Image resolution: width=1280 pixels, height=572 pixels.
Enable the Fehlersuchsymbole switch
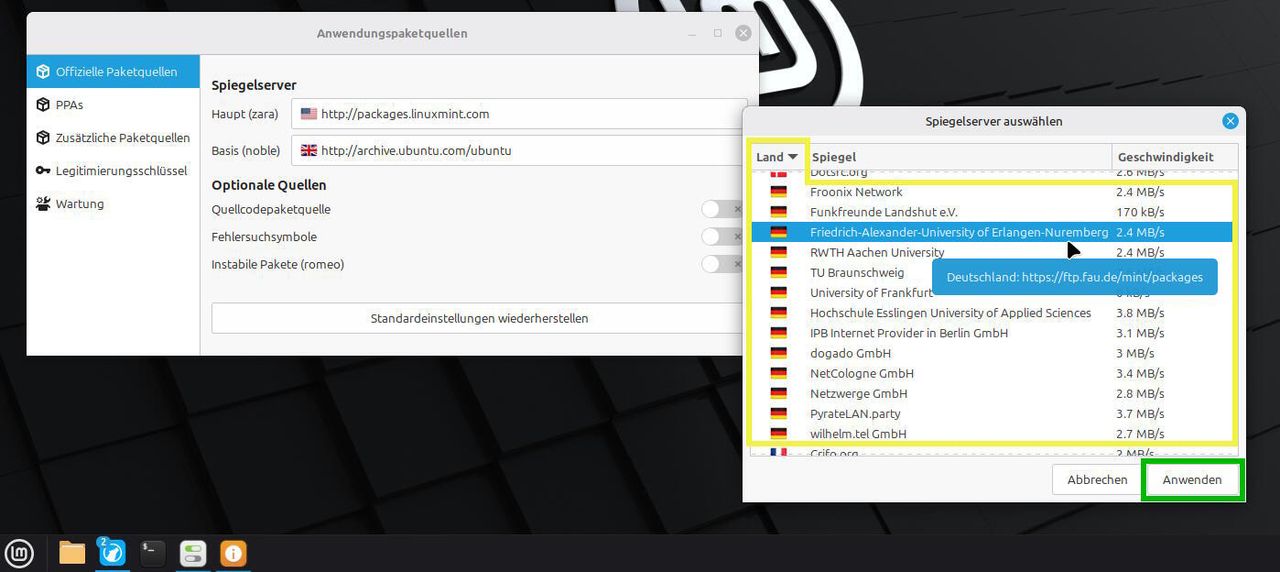pos(722,237)
